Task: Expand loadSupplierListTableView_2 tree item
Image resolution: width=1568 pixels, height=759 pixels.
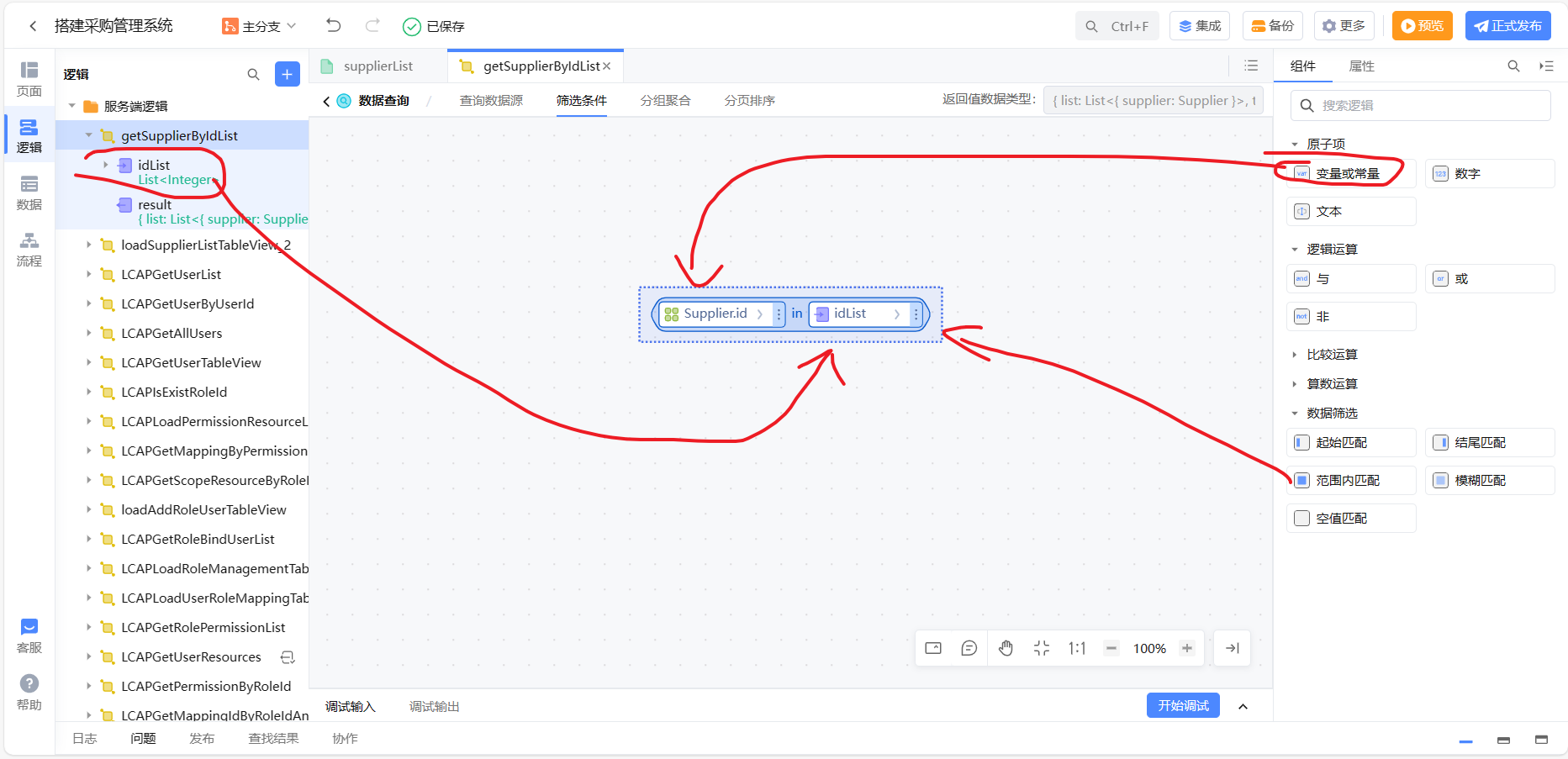Action: pos(89,245)
